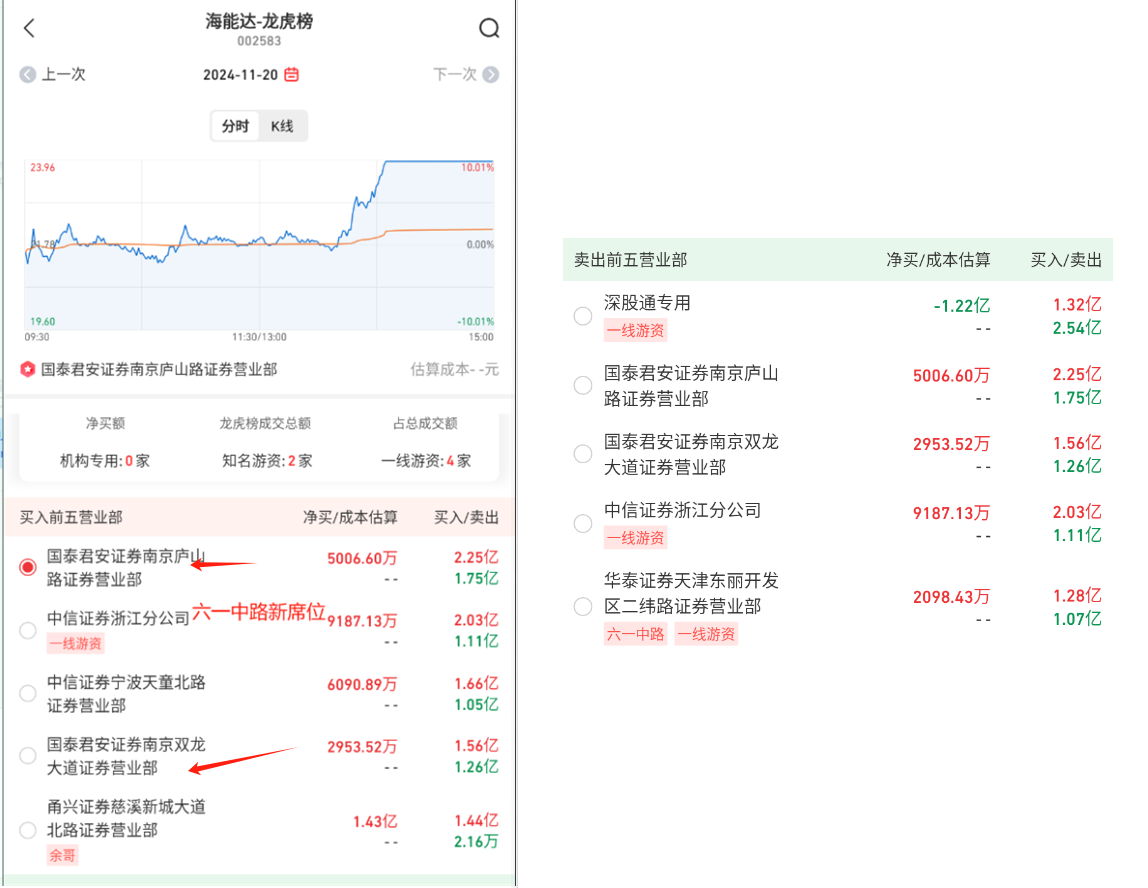Click the 余哥 tag label

(x=62, y=855)
